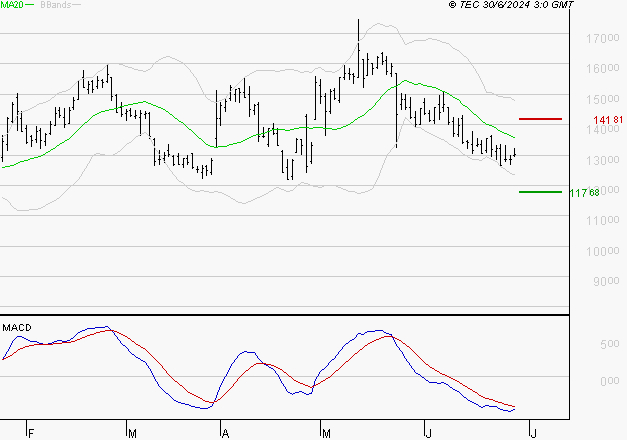Click the MA20 legend label
Viewport: 627px width, 440px height.
12,4
